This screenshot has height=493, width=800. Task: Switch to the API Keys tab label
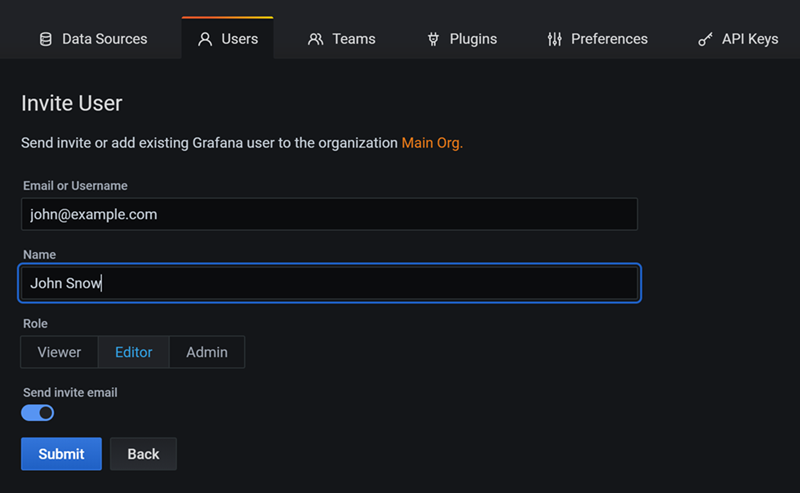(x=749, y=39)
